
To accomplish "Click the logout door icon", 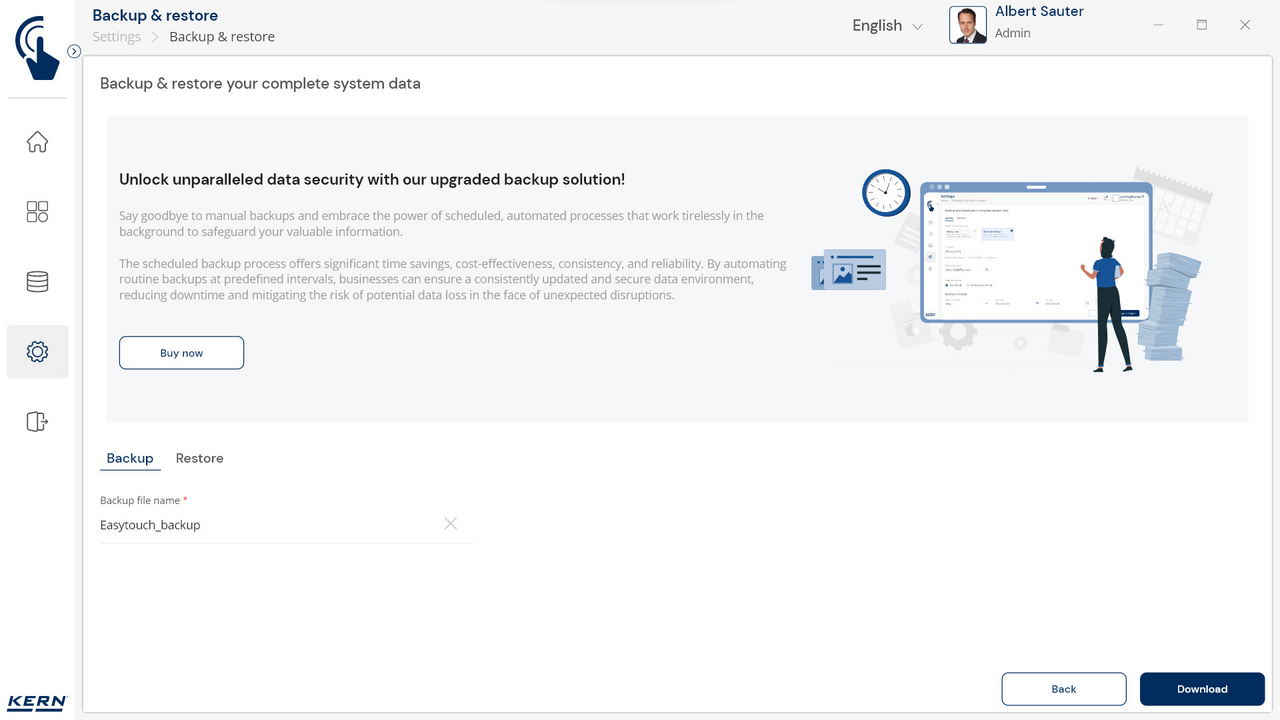I will (x=37, y=422).
